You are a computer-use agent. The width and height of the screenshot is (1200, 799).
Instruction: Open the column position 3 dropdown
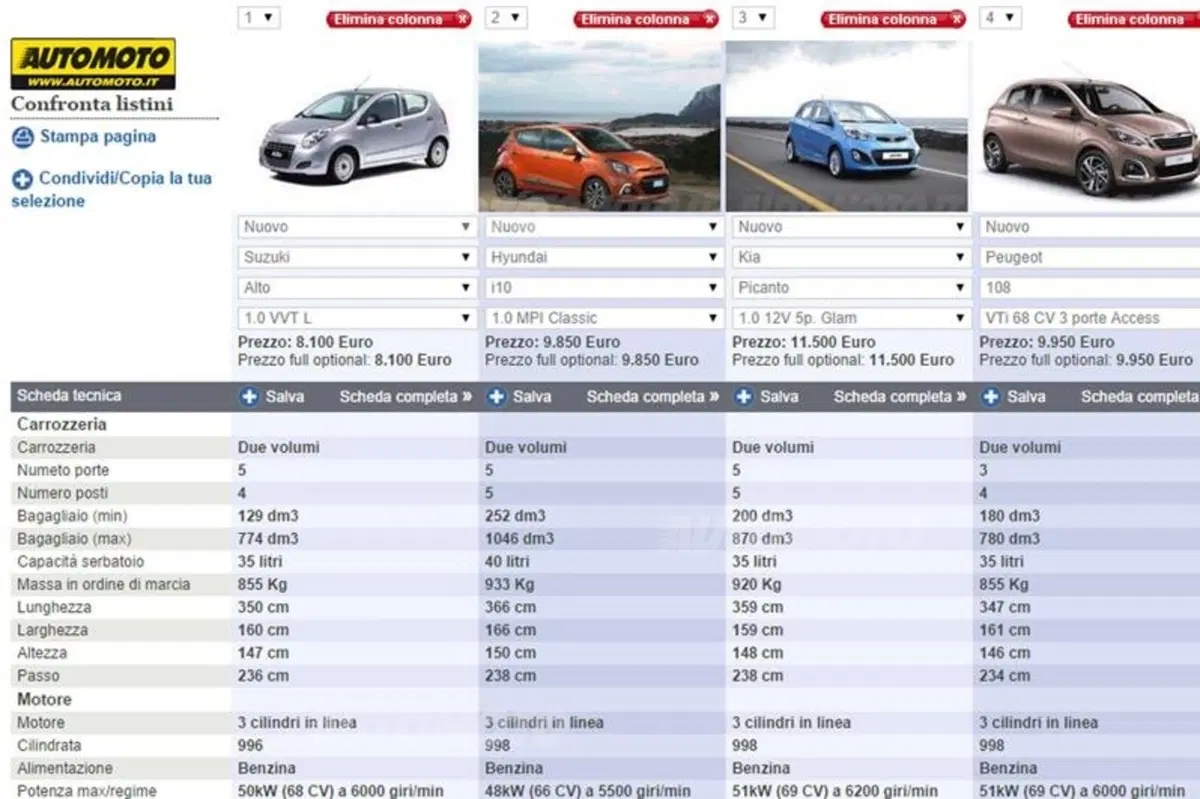[753, 17]
